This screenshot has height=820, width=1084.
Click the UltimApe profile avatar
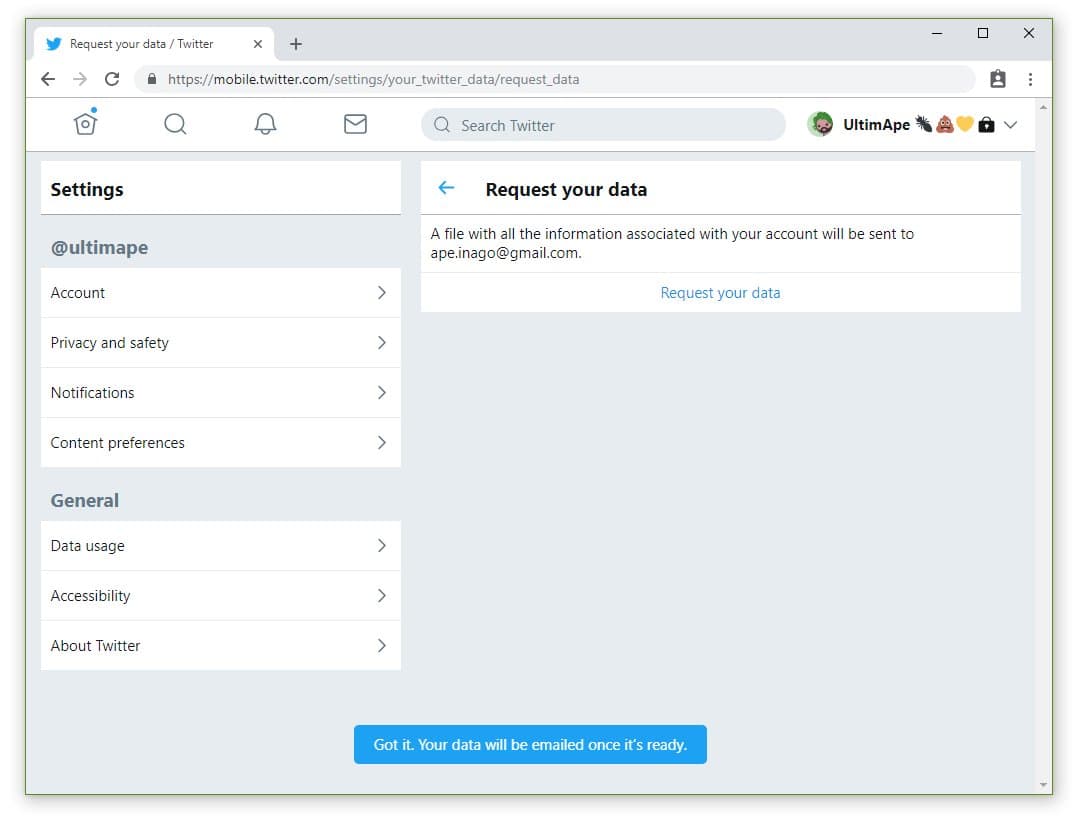[820, 125]
